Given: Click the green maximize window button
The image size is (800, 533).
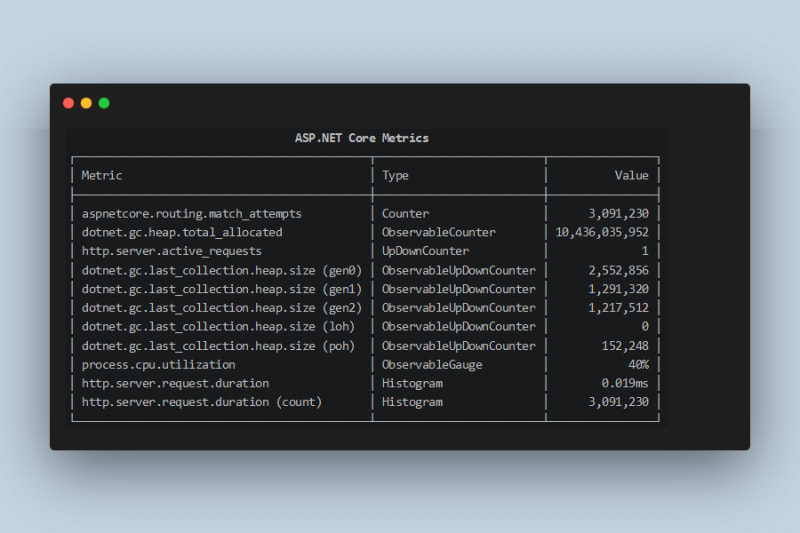Looking at the screenshot, I should pos(104,103).
